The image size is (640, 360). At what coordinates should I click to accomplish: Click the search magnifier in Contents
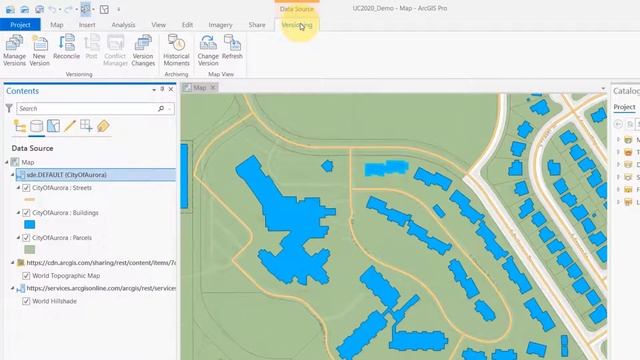coord(161,109)
